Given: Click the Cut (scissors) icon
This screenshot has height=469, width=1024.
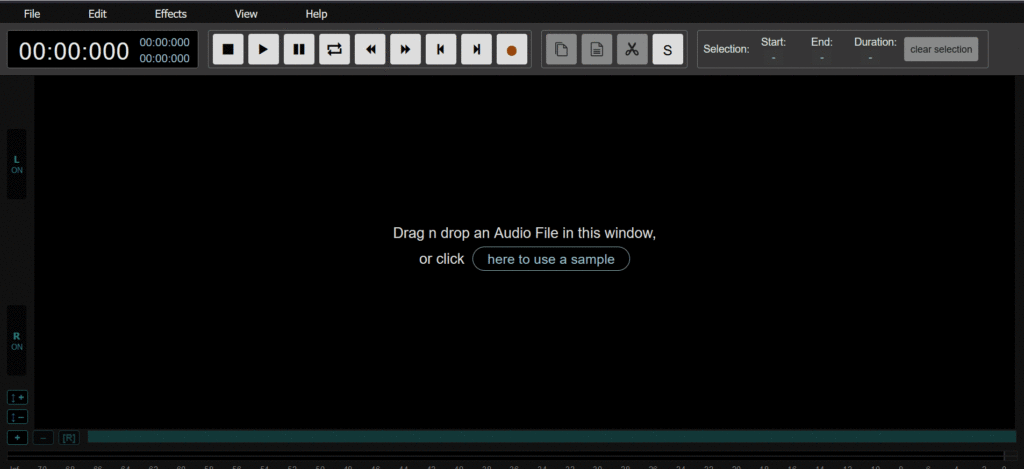Looking at the screenshot, I should click(632, 49).
